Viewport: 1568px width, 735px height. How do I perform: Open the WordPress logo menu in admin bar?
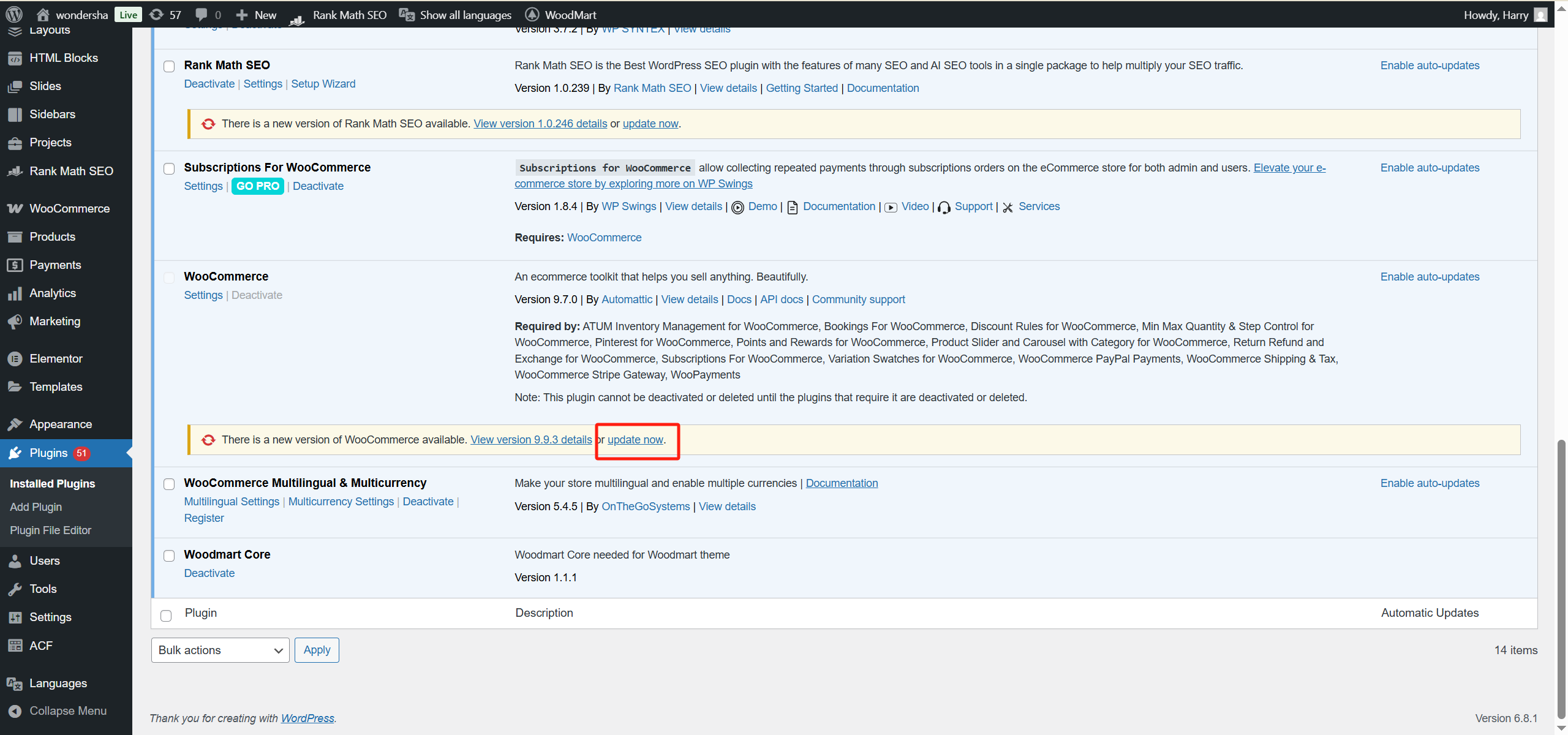pyautogui.click(x=13, y=14)
